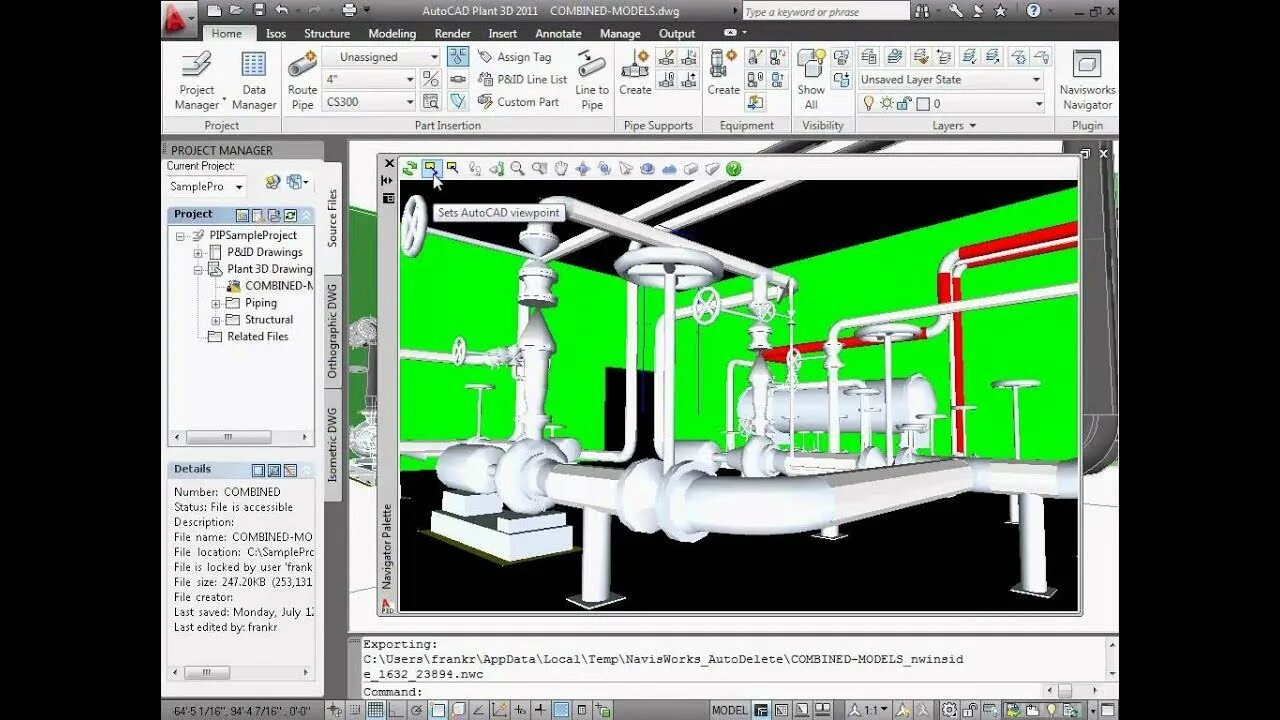Image resolution: width=1280 pixels, height=720 pixels.
Task: Expand the P&ID Drawings tree node
Action: coord(198,252)
